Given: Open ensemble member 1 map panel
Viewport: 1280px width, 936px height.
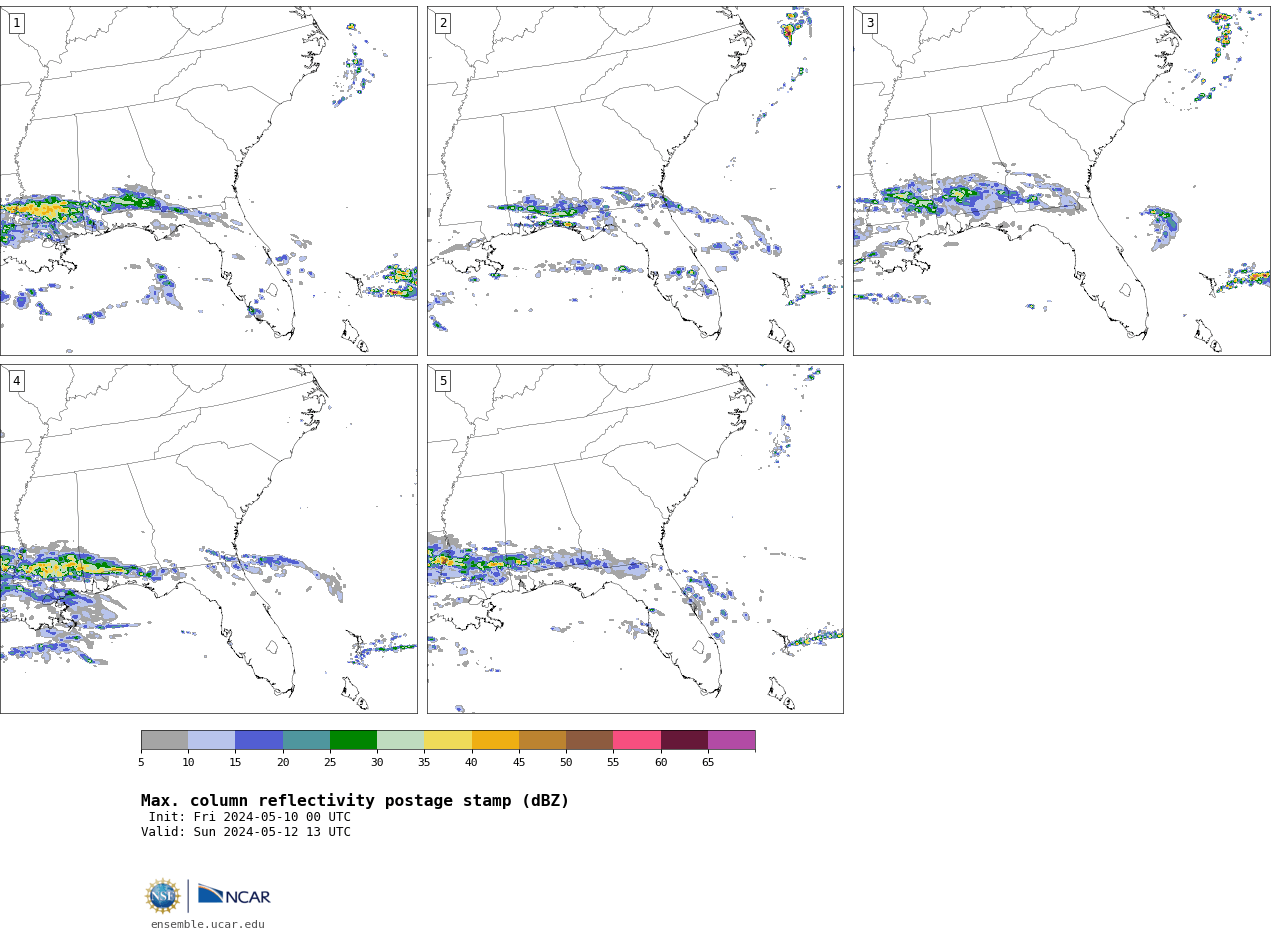Looking at the screenshot, I should point(208,181).
